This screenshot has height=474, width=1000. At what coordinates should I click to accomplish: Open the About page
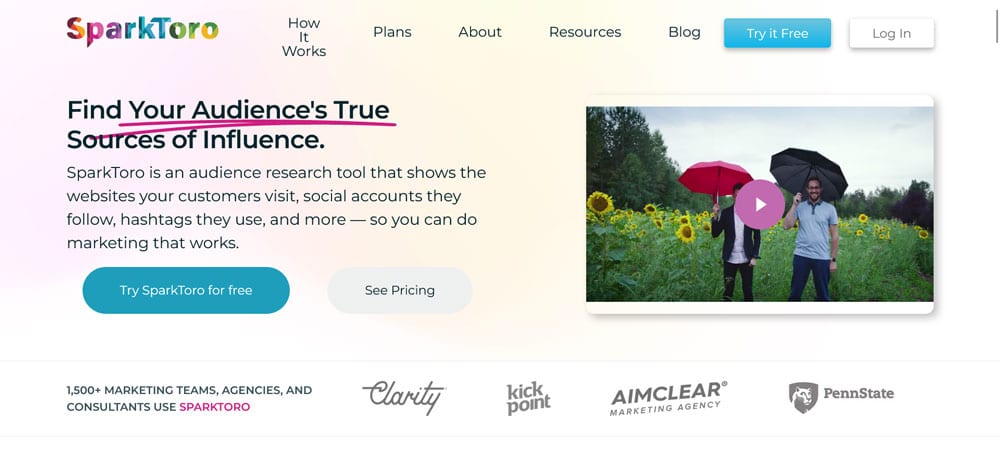480,32
